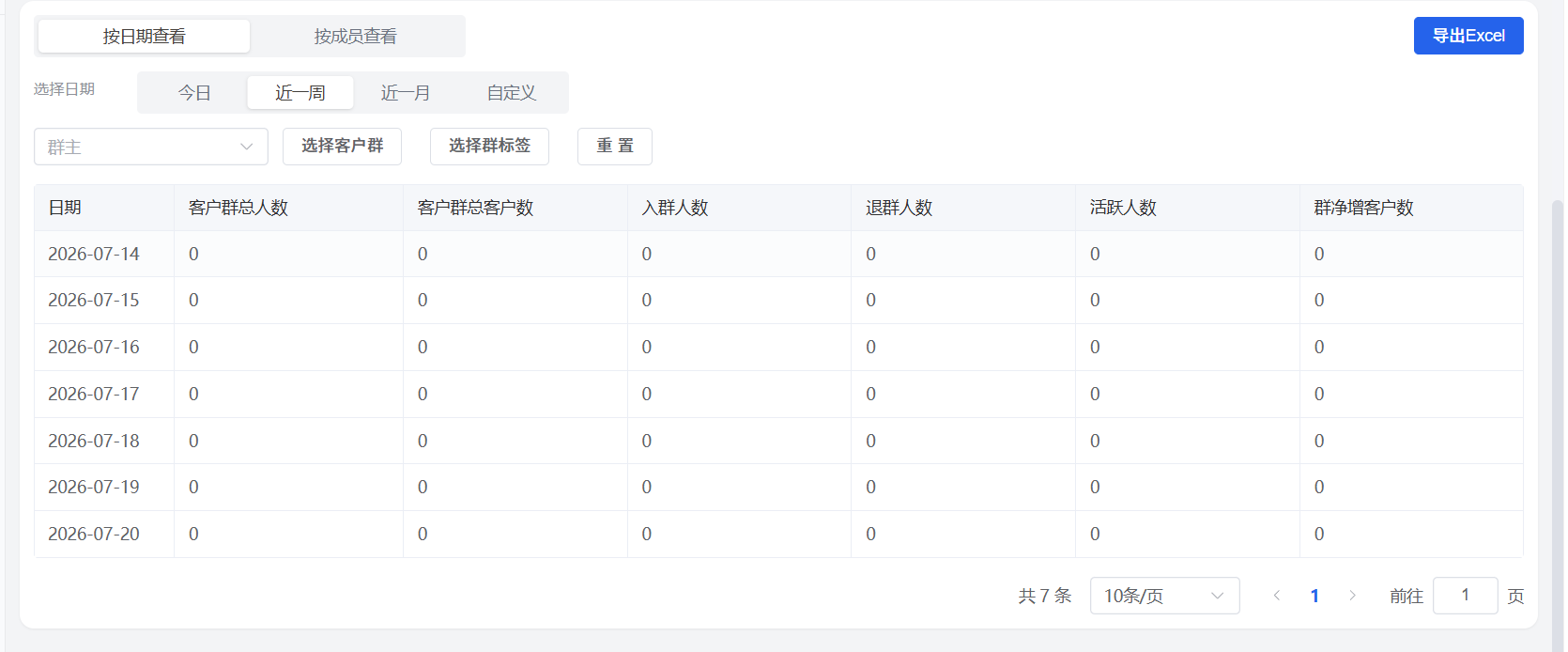Open the 10条/页 page size dropdown
This screenshot has width=1568, height=652.
[1164, 596]
